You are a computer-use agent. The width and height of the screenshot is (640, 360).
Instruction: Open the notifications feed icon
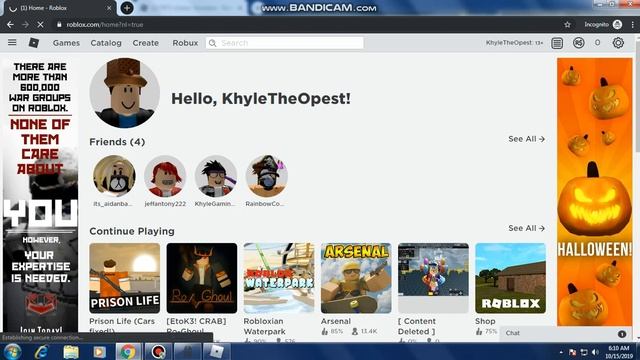point(557,43)
